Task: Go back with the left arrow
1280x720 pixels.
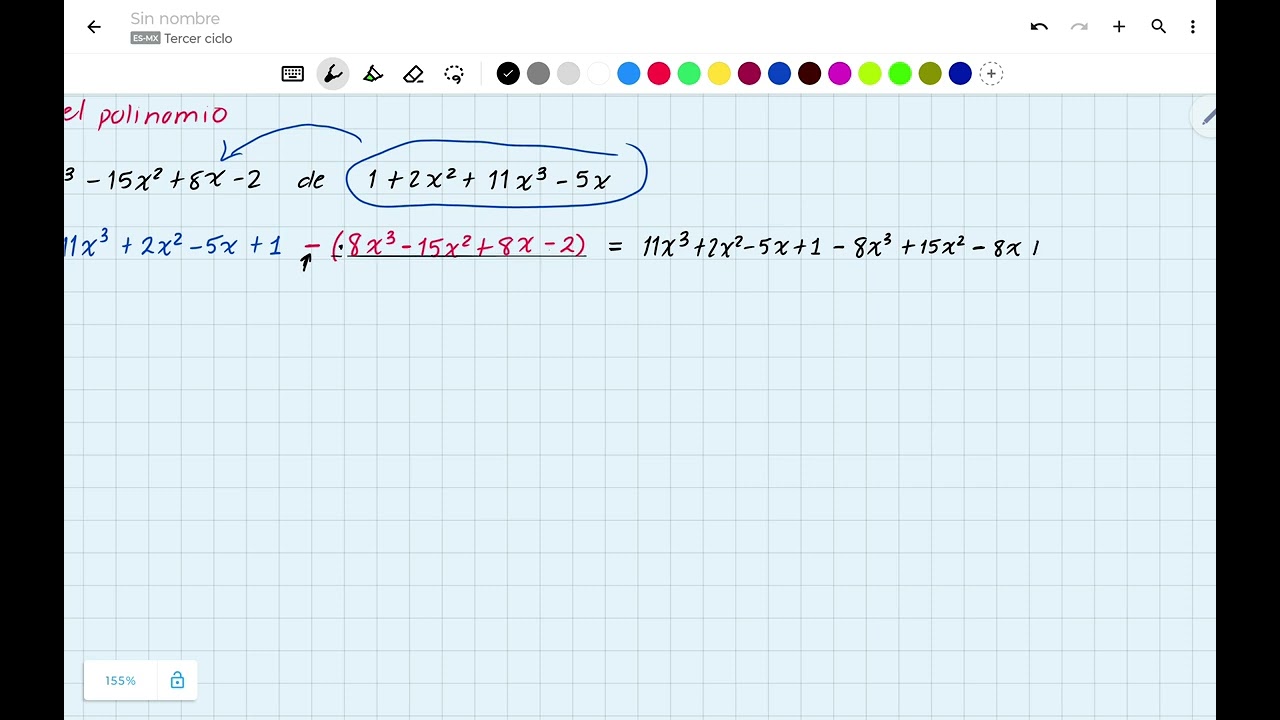Action: [94, 27]
